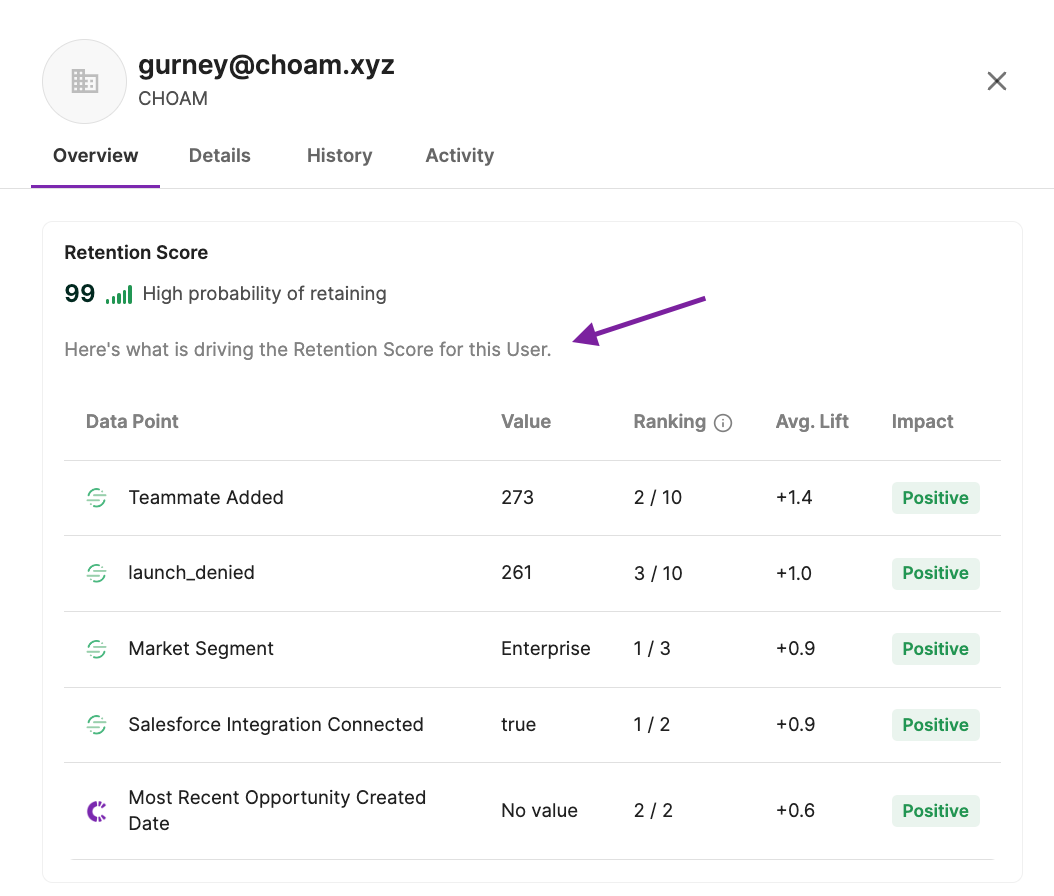
Task: Click the Segment icon beside Market Segment
Action: (x=96, y=649)
